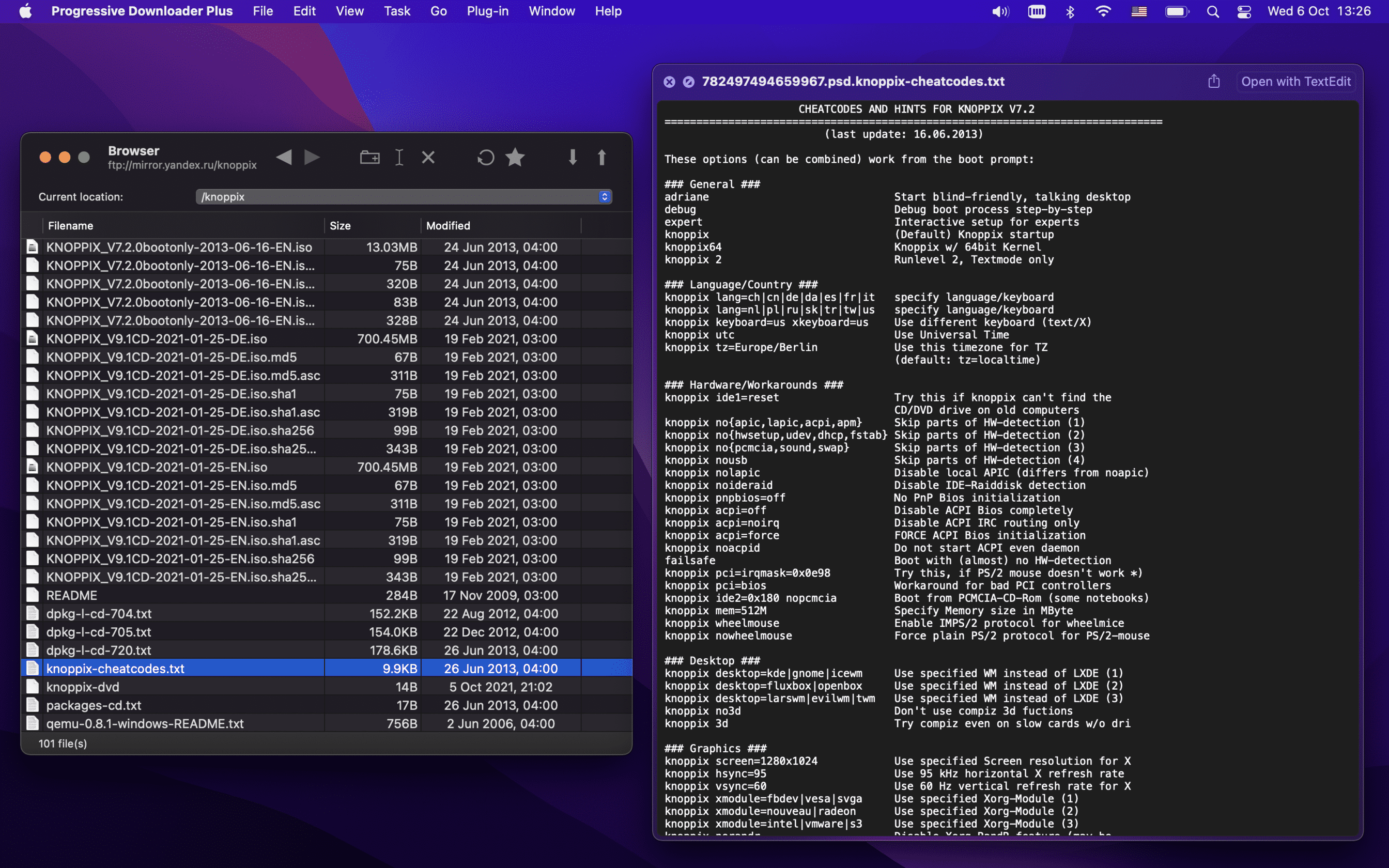Open the View menu

[x=349, y=11]
